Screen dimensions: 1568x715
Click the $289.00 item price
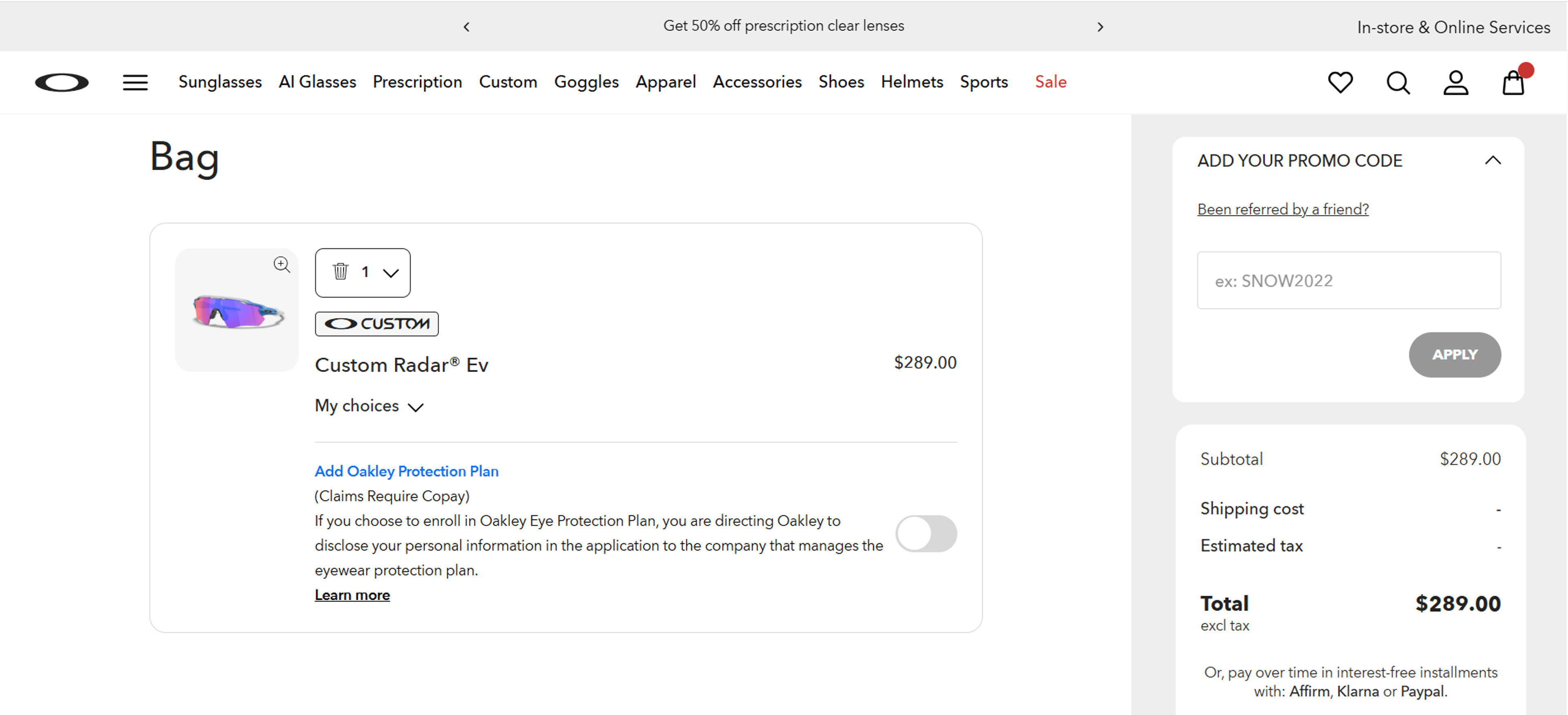click(925, 363)
